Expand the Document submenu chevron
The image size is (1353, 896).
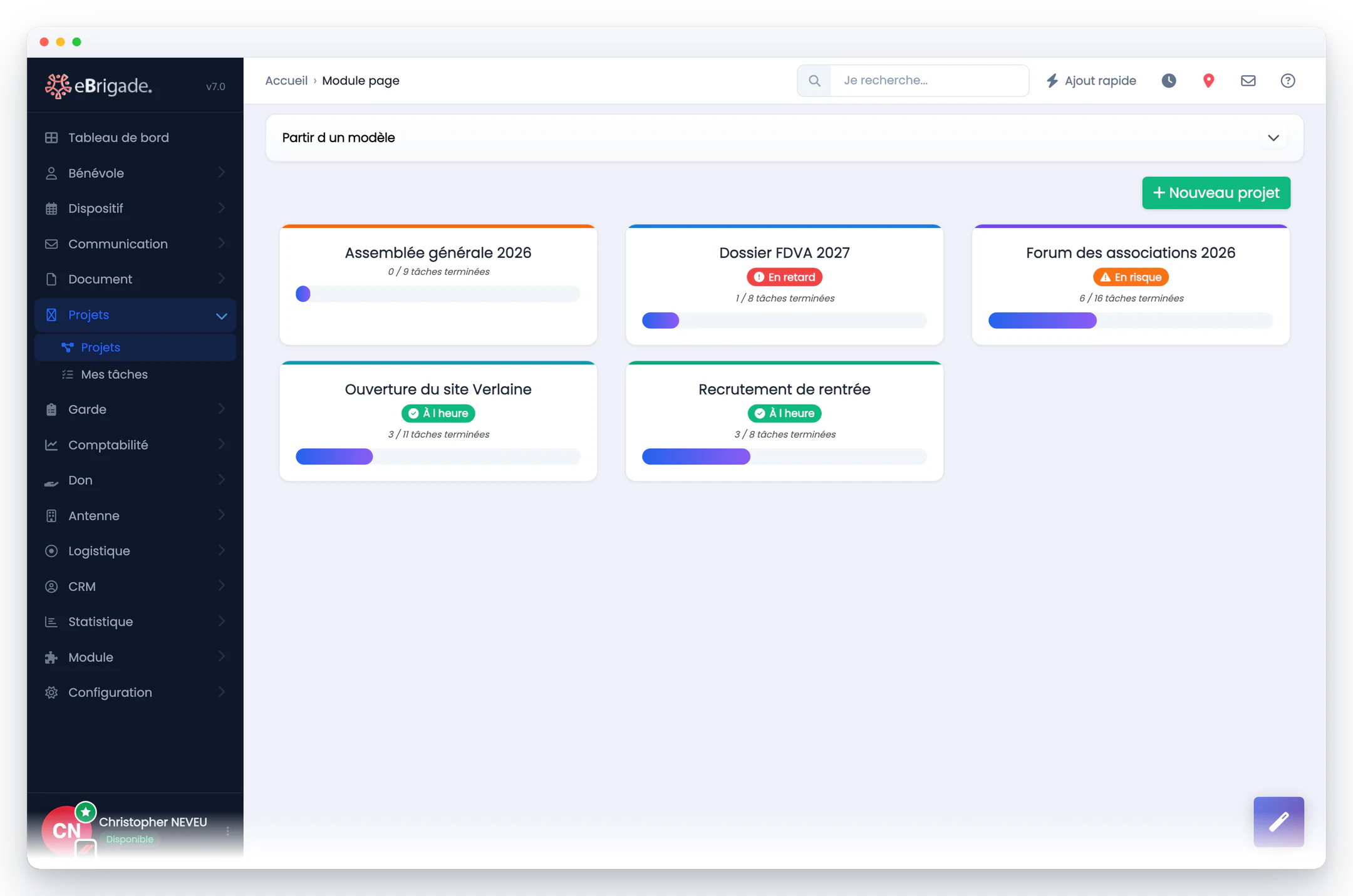click(222, 279)
